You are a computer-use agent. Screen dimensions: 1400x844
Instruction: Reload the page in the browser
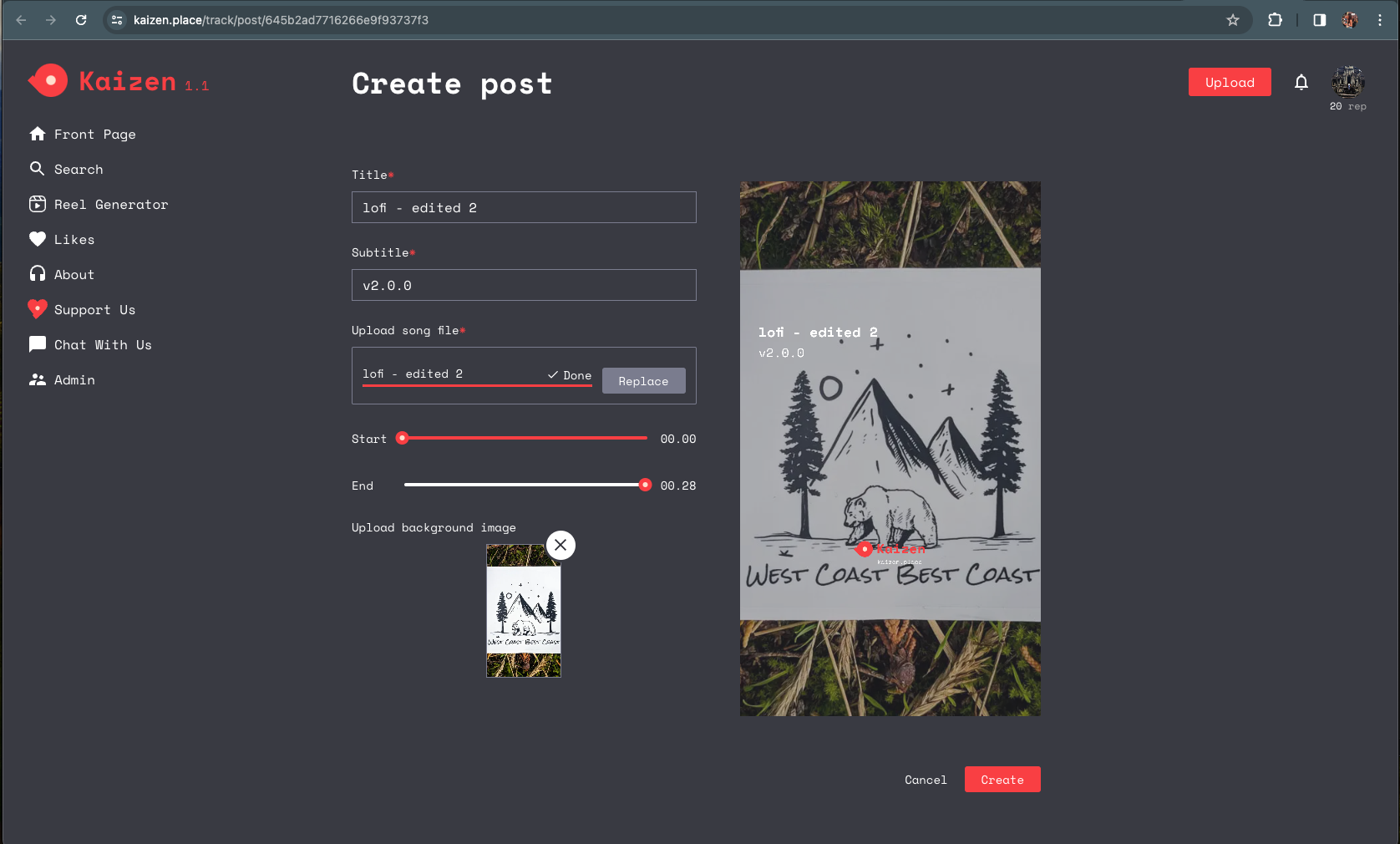pyautogui.click(x=81, y=20)
